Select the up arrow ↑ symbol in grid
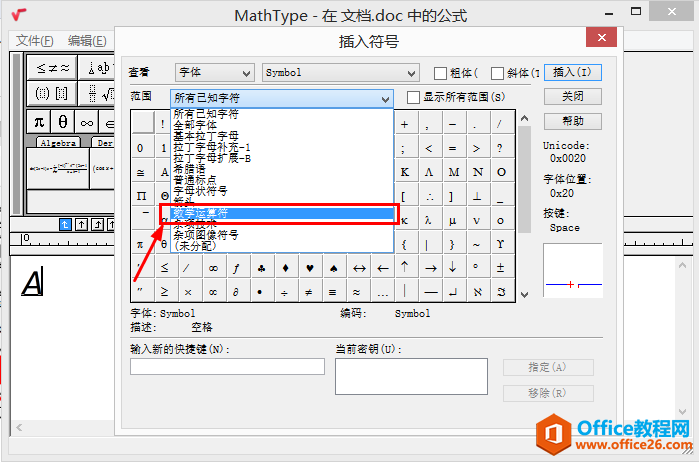699x462 pixels. click(405, 267)
